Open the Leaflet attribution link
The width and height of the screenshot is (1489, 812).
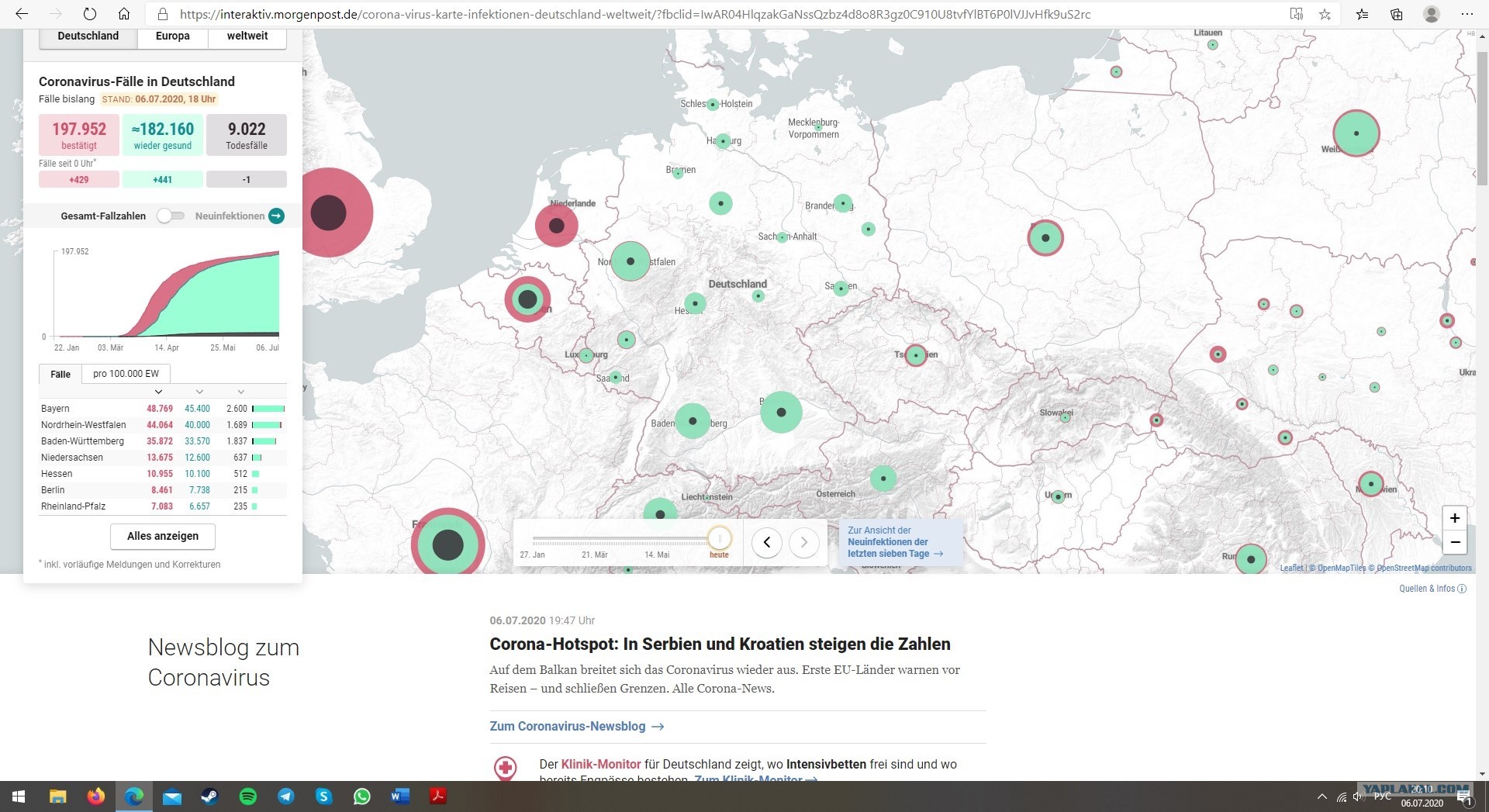pos(1292,568)
